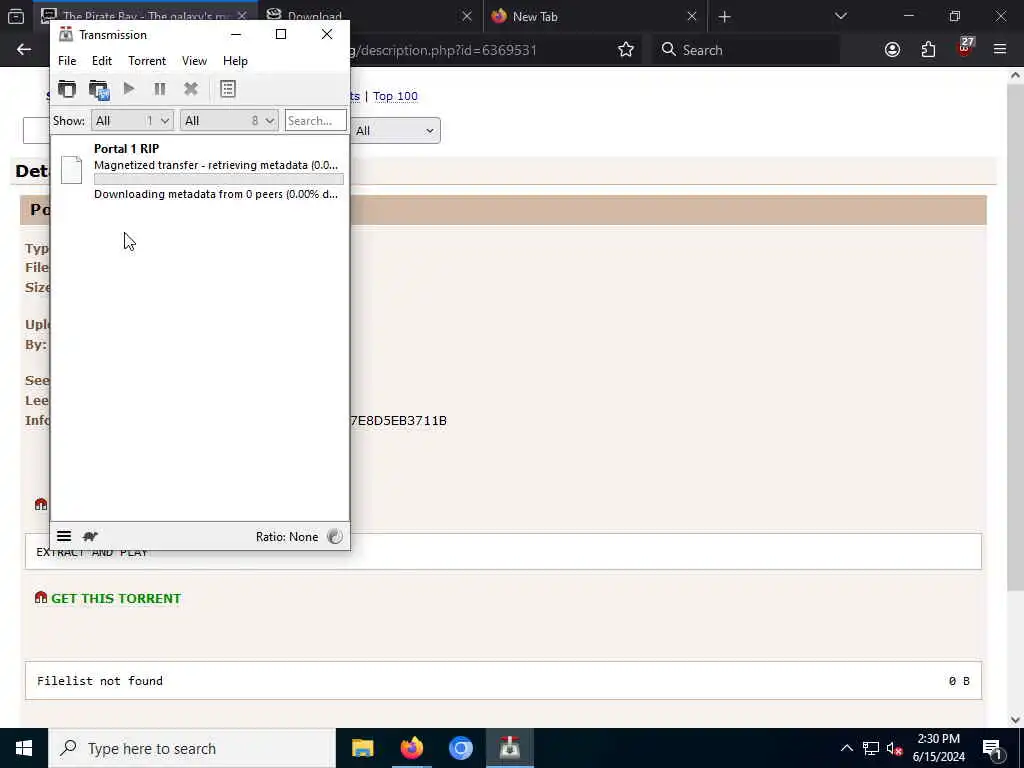Image resolution: width=1024 pixels, height=768 pixels.
Task: Remove torrent using the X toolbar icon
Action: pos(191,88)
